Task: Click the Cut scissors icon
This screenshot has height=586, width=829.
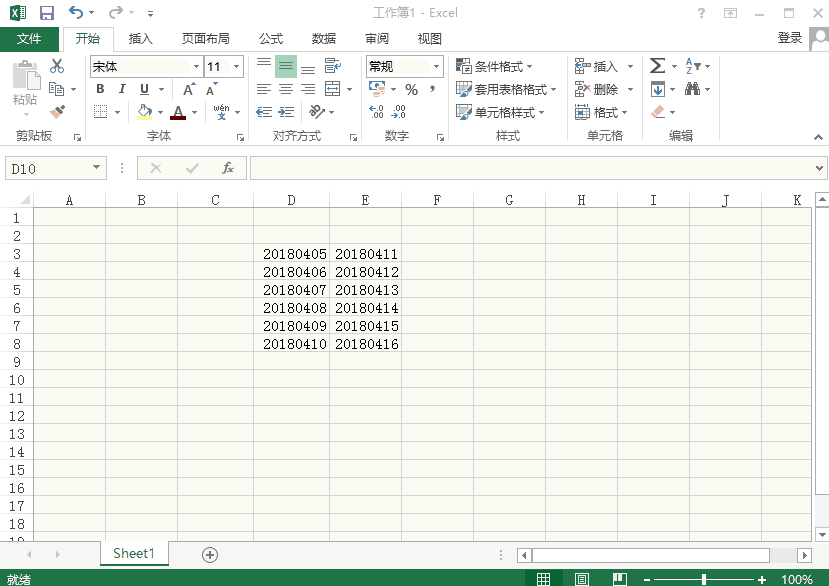Action: 57,66
